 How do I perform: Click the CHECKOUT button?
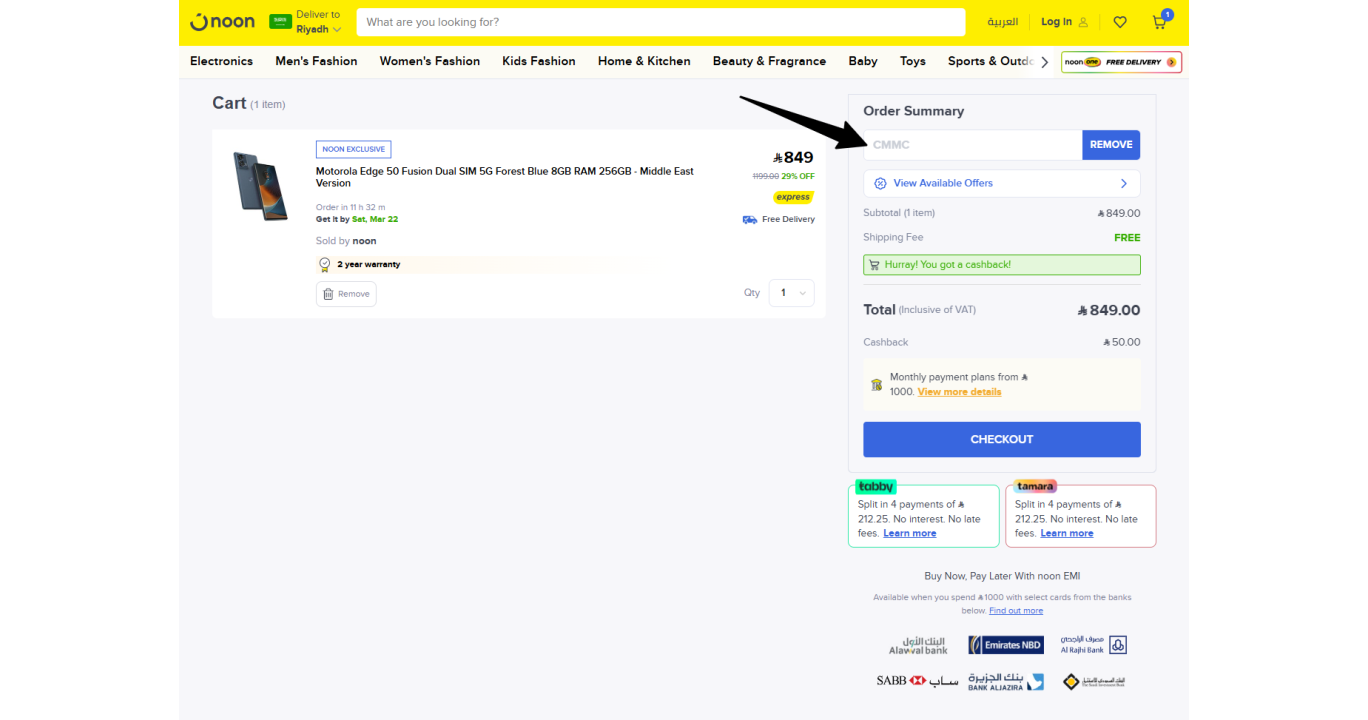click(x=1002, y=440)
